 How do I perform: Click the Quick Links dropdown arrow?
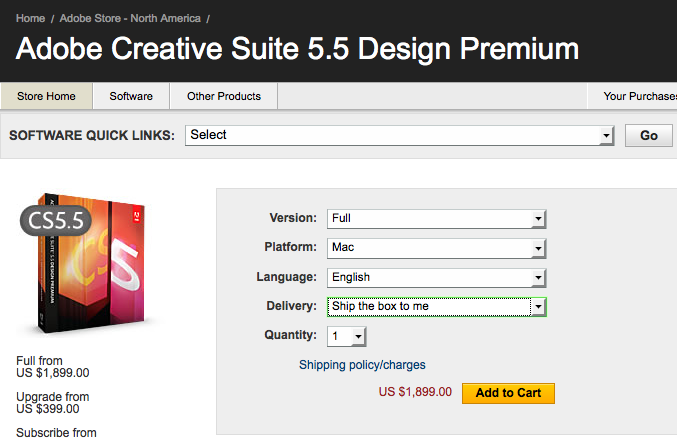pos(606,136)
